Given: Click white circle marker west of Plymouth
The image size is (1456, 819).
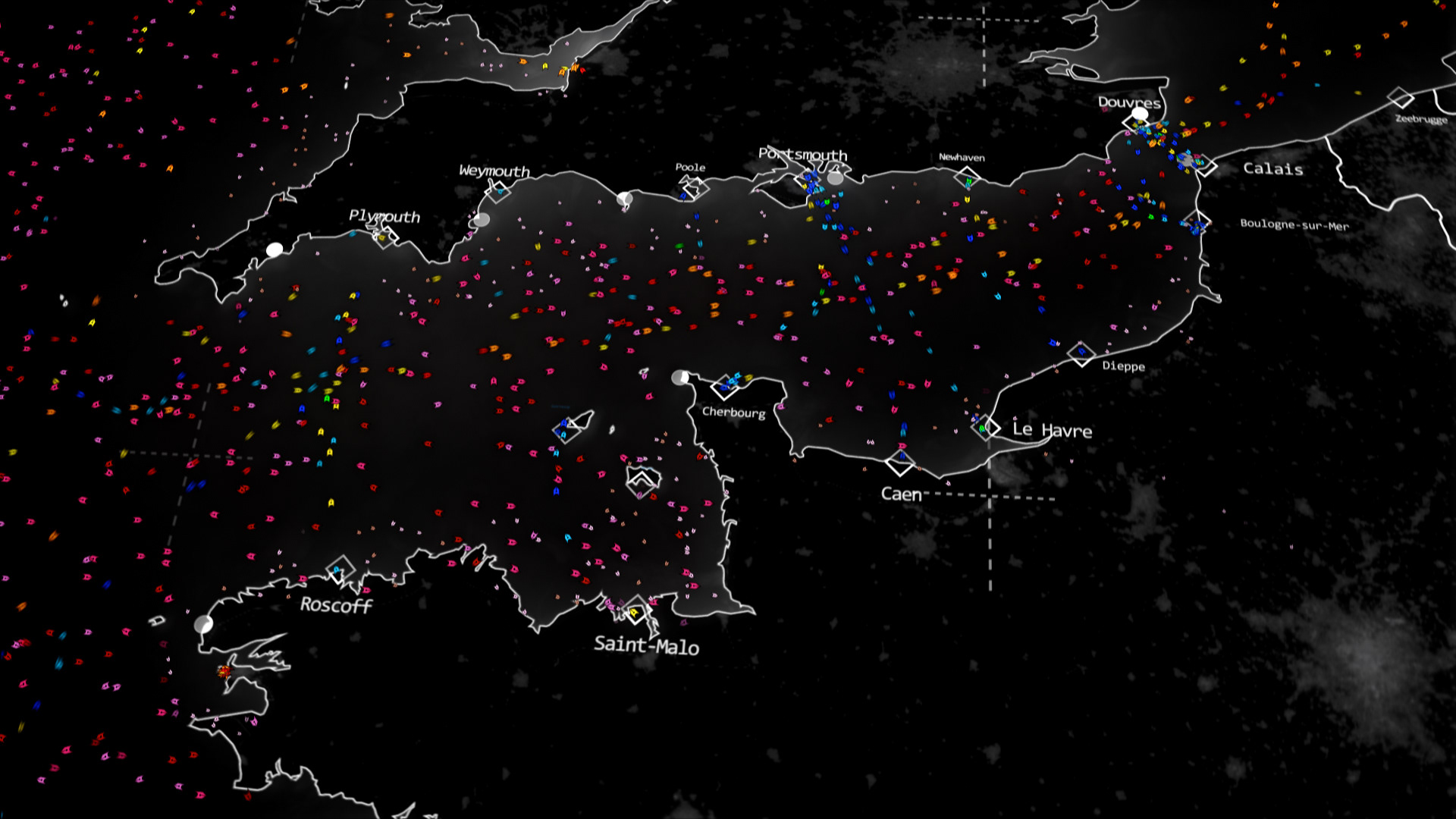Looking at the screenshot, I should (x=275, y=249).
